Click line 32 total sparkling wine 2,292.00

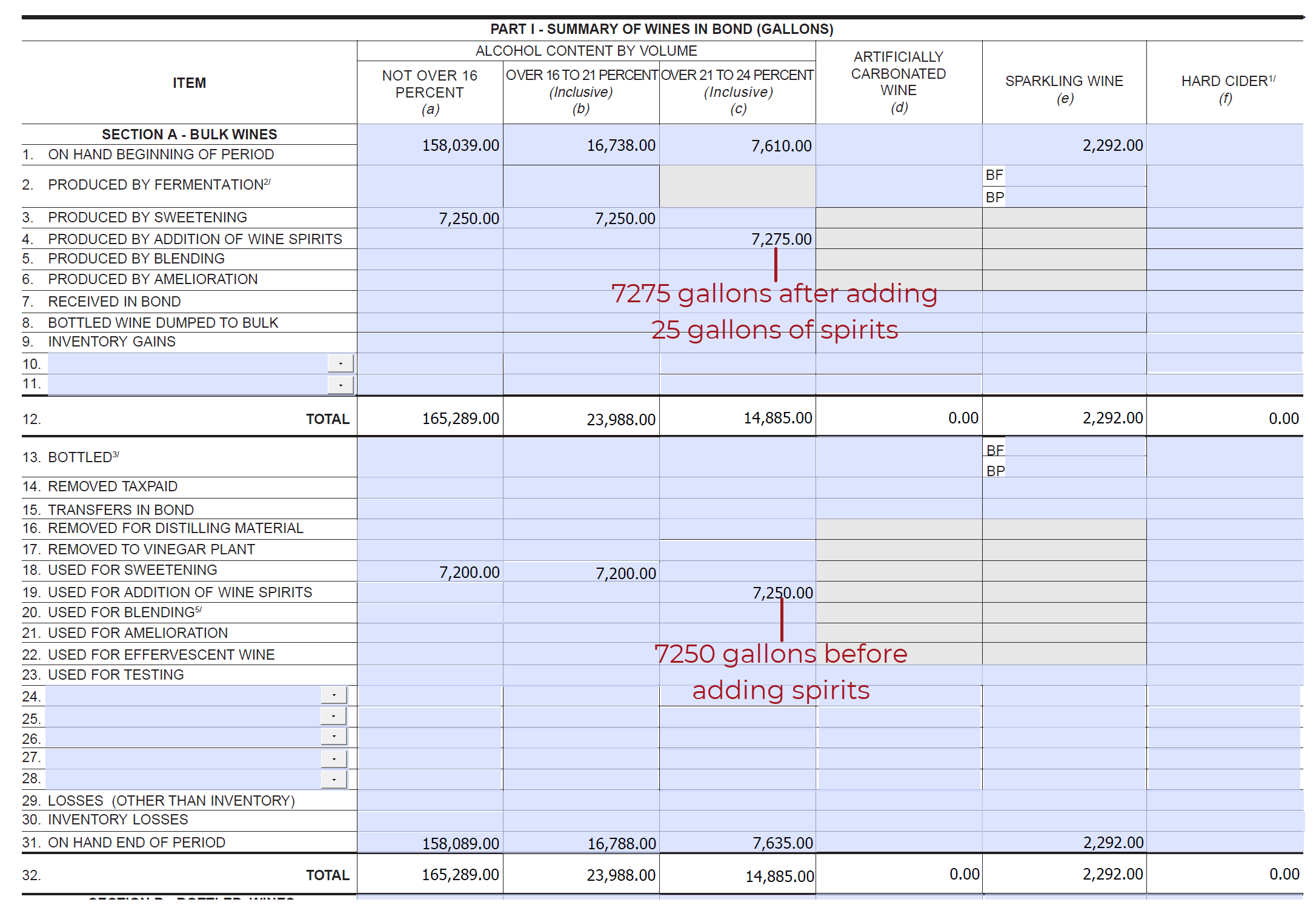[x=1064, y=874]
